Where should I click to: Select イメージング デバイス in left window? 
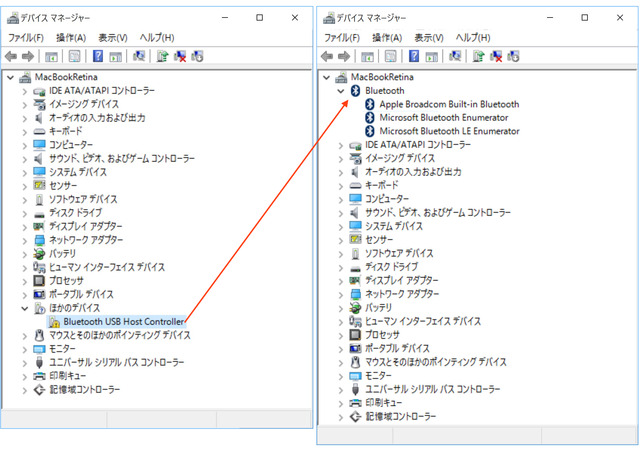[x=84, y=104]
